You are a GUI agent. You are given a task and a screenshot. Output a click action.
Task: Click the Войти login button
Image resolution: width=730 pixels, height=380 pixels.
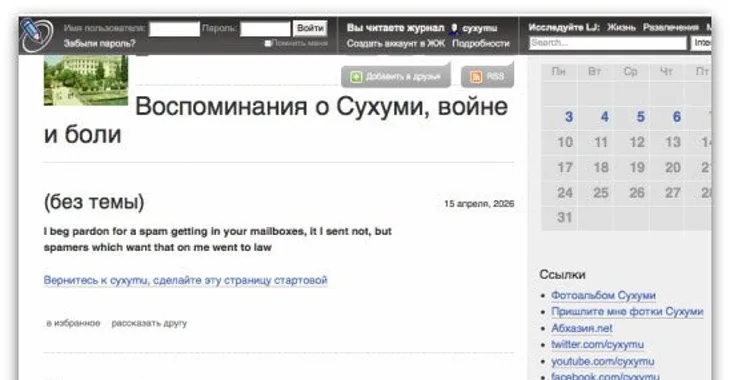[x=310, y=28]
